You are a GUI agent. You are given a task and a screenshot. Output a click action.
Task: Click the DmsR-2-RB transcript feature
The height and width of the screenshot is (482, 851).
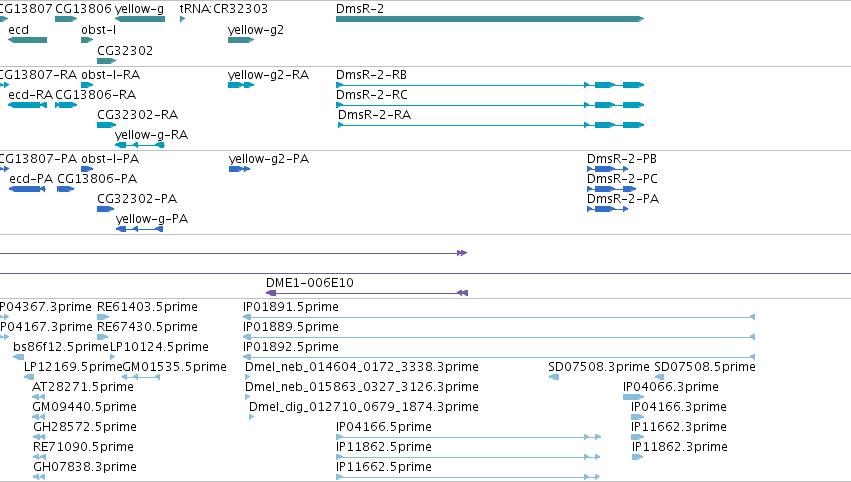click(490, 85)
